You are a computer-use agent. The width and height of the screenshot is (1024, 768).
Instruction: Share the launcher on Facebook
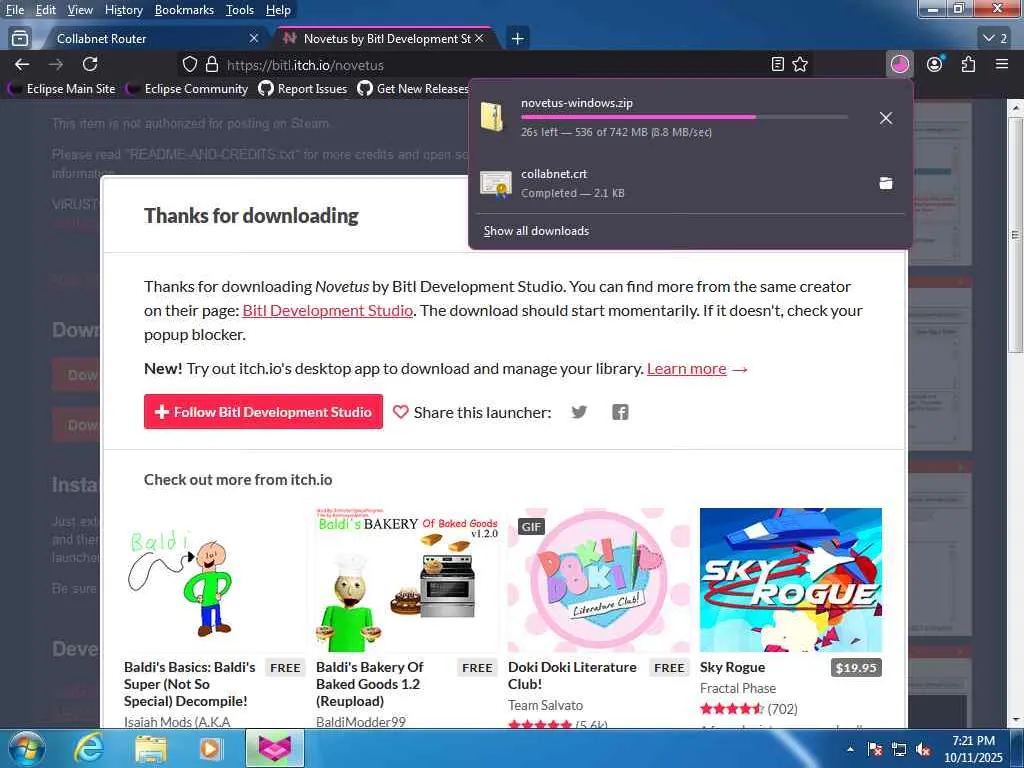(x=620, y=412)
